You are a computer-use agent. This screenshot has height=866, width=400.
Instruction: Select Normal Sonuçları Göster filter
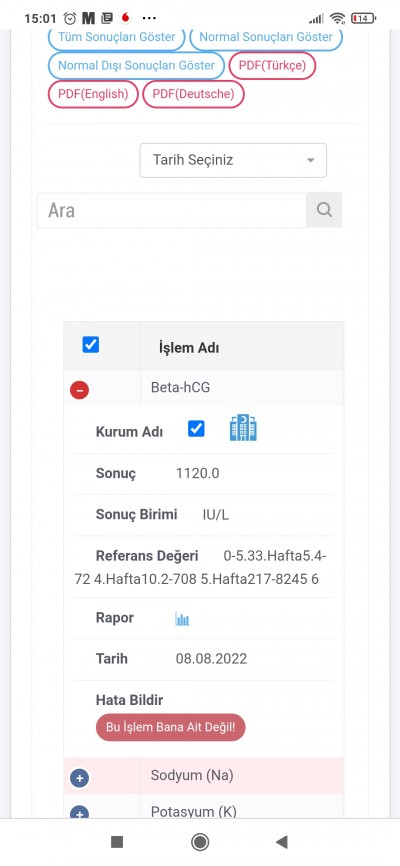pos(266,38)
